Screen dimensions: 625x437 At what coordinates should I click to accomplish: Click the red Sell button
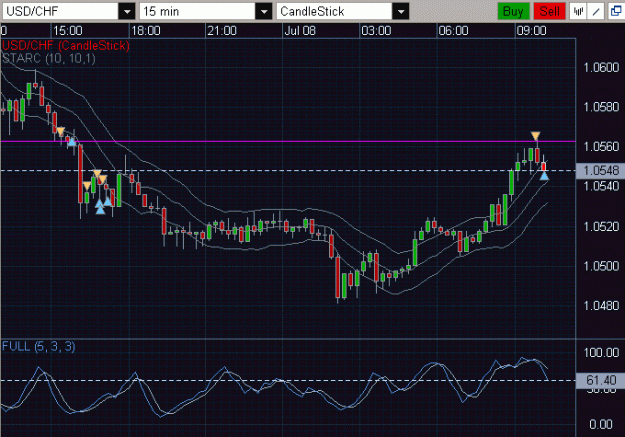click(550, 11)
